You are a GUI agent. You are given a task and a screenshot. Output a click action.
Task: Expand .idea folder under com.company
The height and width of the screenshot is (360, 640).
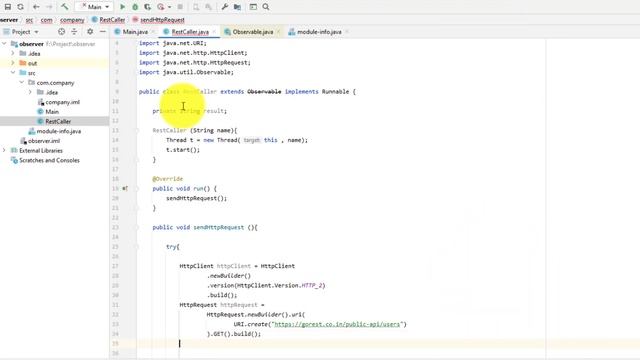(30, 92)
